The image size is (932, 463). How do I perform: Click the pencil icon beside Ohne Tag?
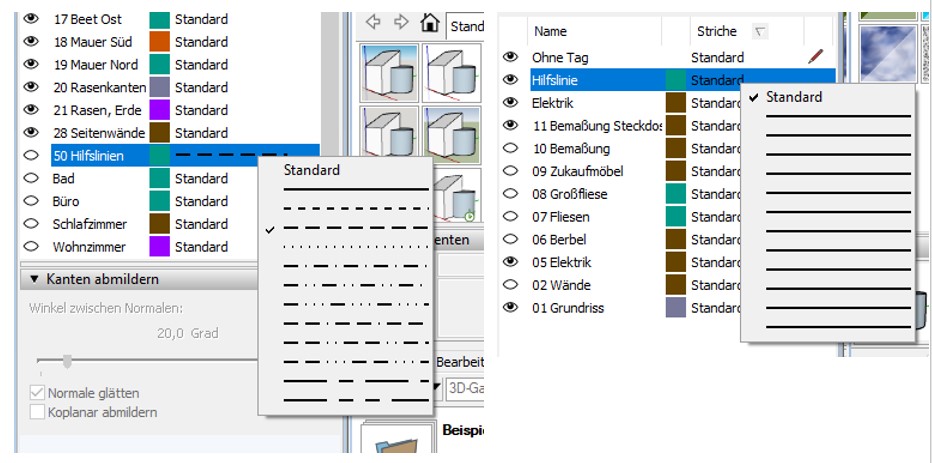pos(815,58)
